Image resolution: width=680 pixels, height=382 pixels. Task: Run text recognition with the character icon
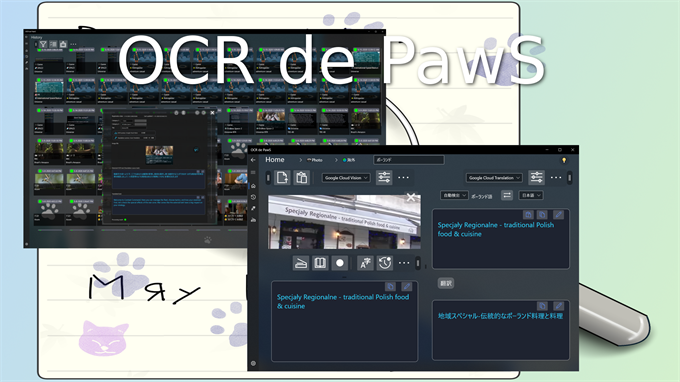365,263
